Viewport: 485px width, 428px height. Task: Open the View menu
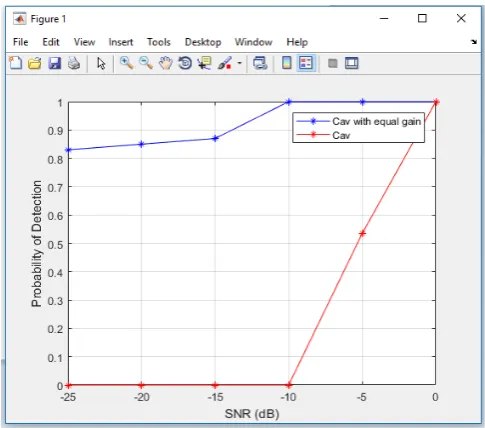[84, 42]
